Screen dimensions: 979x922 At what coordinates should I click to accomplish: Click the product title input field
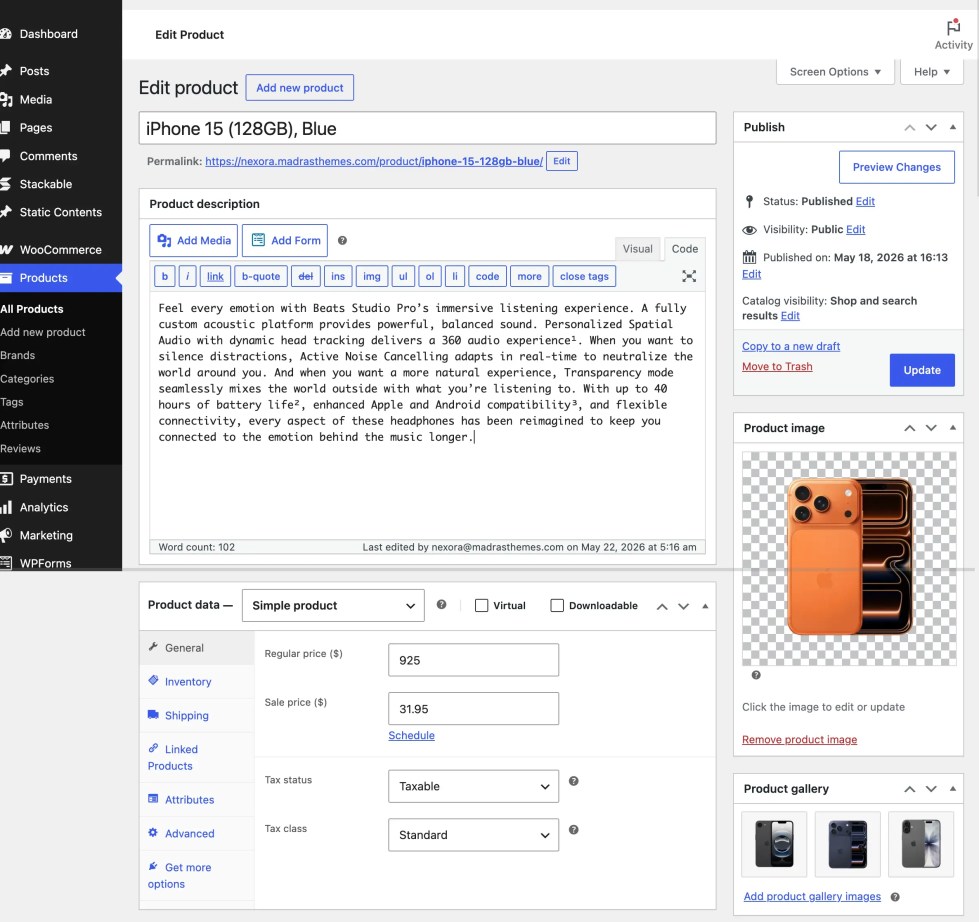coord(427,129)
